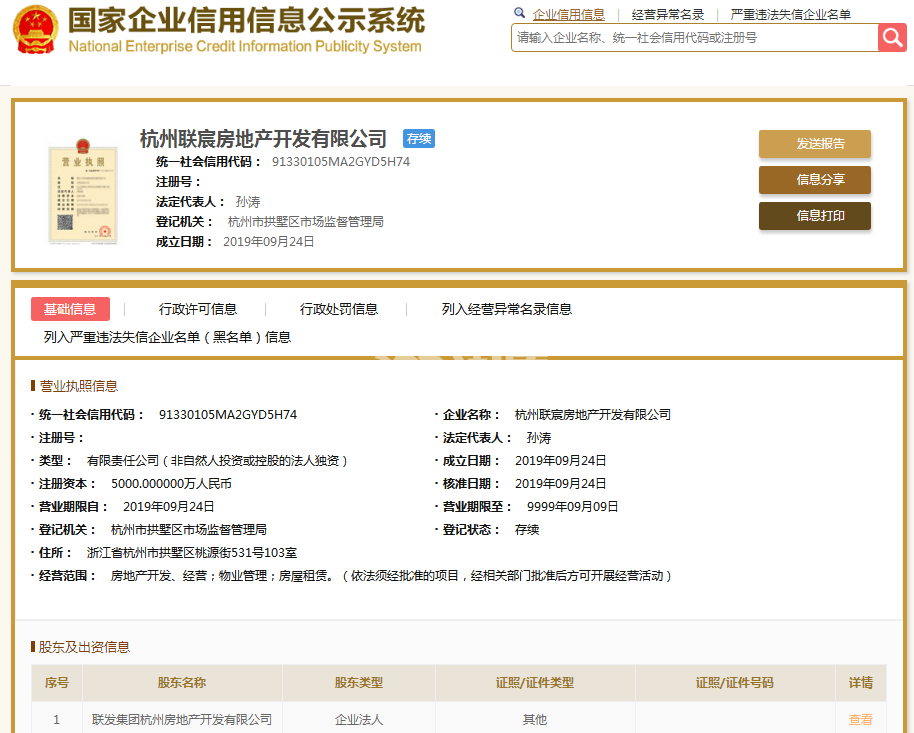Viewport: 914px width, 733px height.
Task: Click the 股东名称 column header
Action: pyautogui.click(x=182, y=682)
